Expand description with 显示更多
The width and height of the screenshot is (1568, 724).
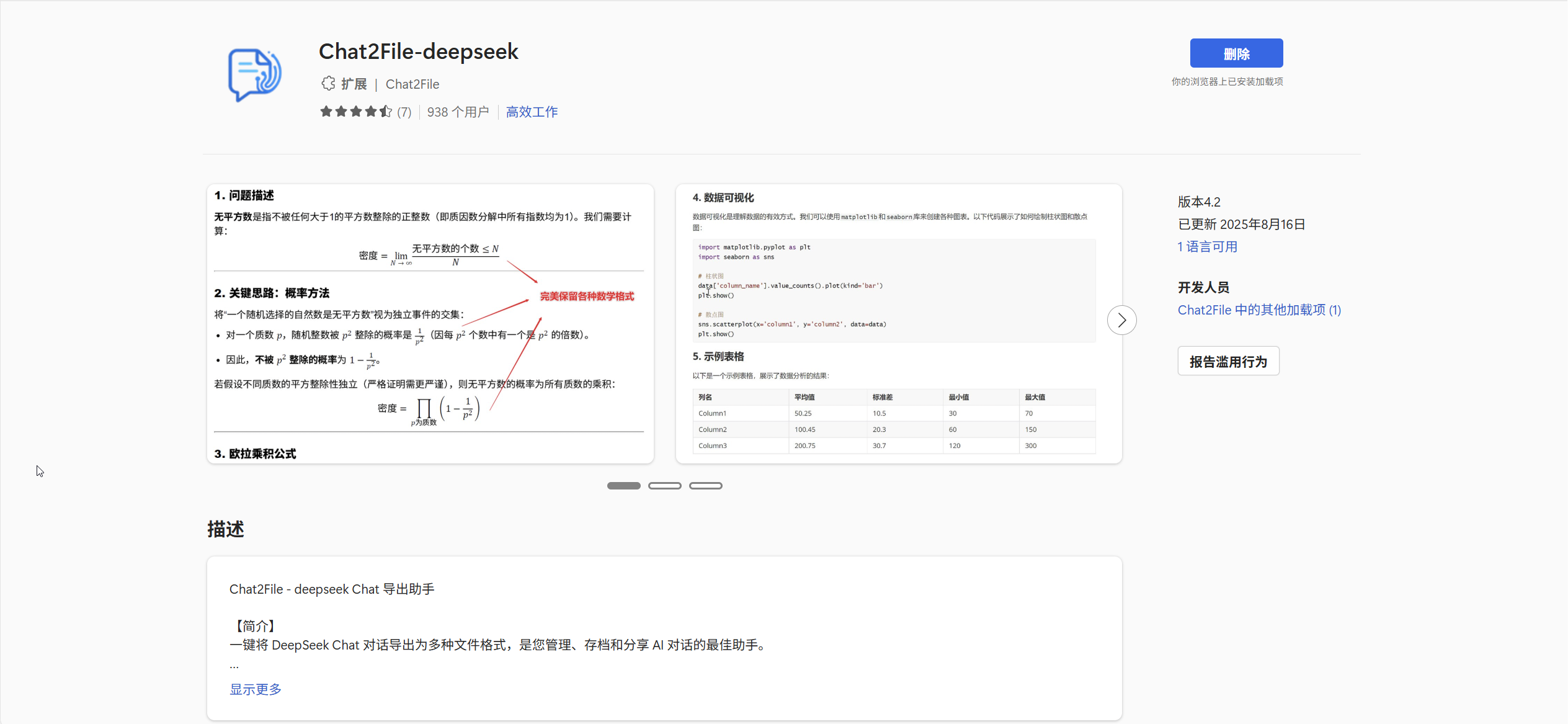click(256, 689)
